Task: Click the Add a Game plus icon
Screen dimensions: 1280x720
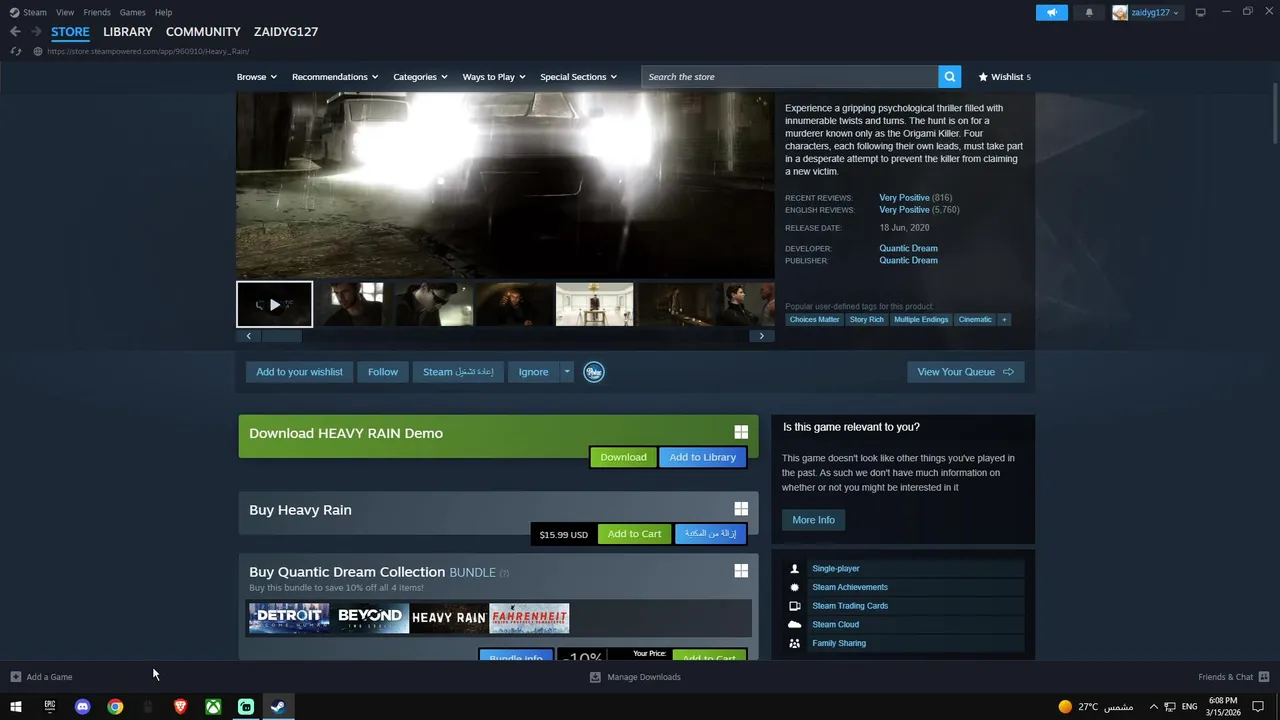Action: (15, 677)
